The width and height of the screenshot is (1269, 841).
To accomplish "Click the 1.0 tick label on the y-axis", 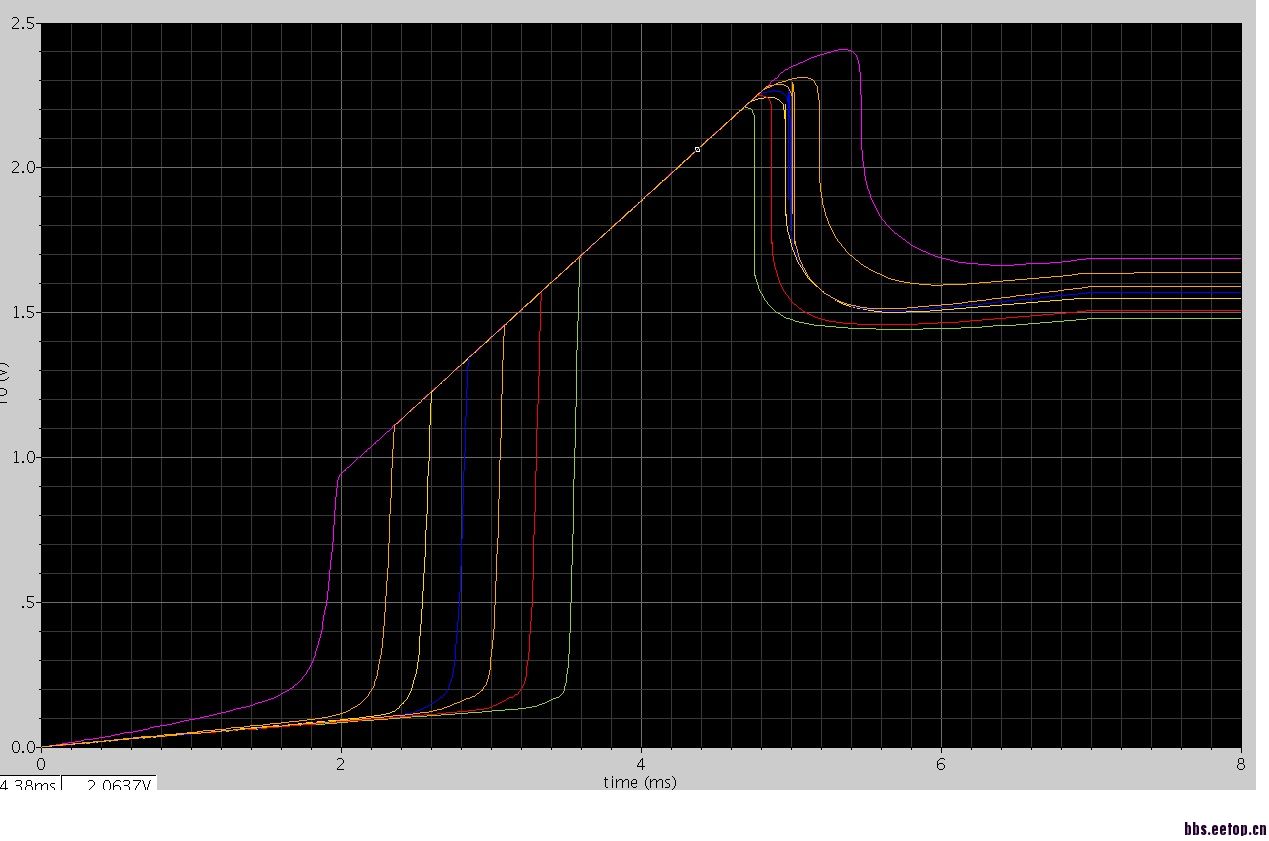I will click(x=24, y=457).
